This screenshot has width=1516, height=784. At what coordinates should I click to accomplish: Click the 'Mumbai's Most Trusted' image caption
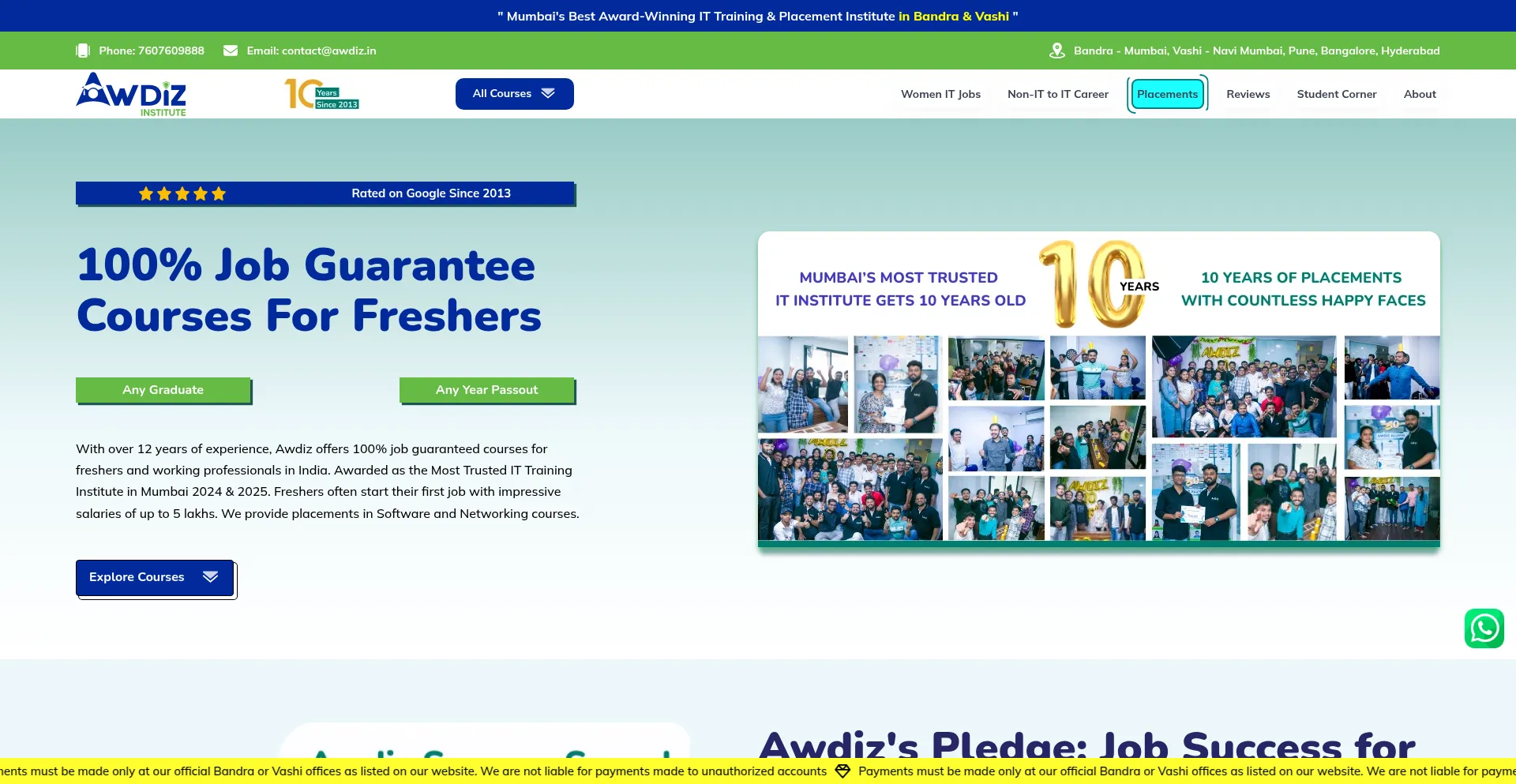[x=900, y=289]
